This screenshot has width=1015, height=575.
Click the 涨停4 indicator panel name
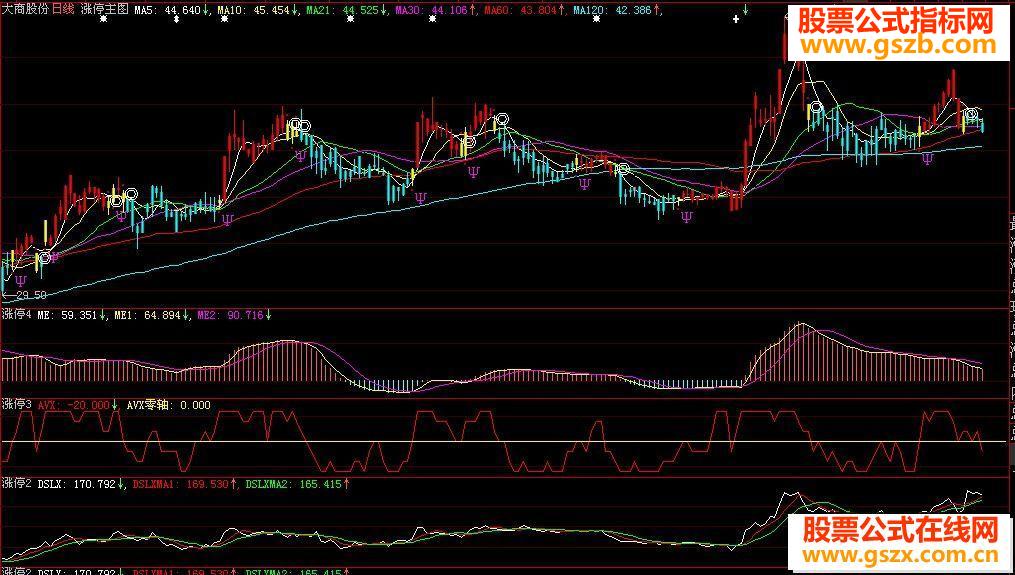17,315
